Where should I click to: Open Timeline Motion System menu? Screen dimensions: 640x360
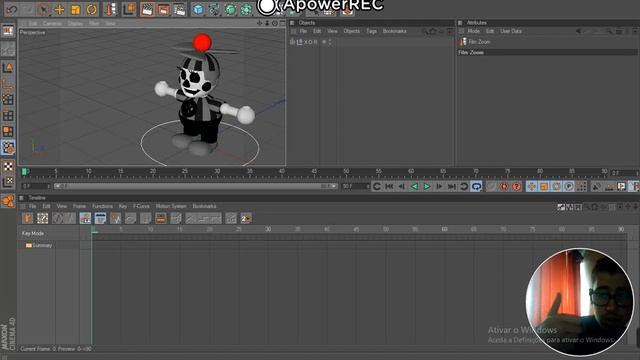171,206
